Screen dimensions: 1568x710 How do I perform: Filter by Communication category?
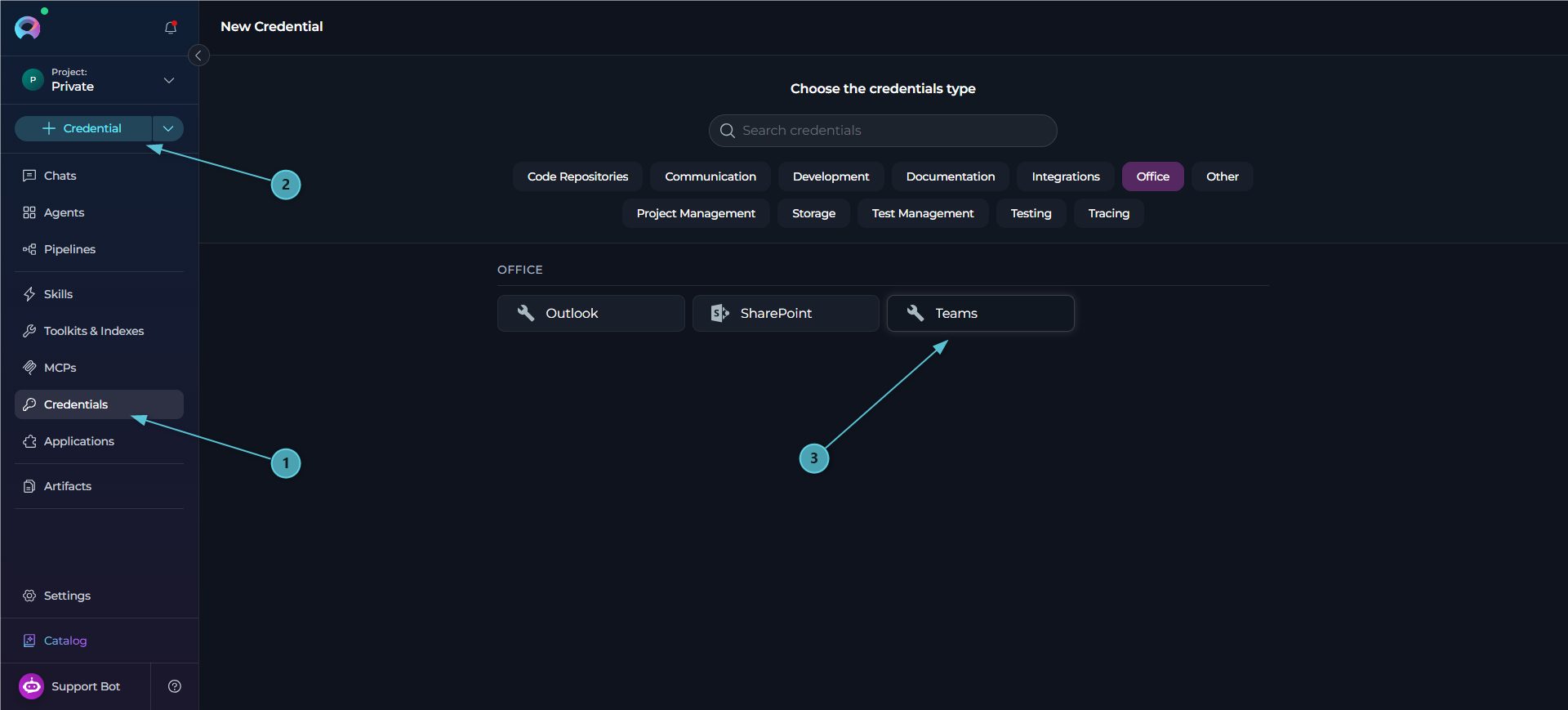[710, 176]
